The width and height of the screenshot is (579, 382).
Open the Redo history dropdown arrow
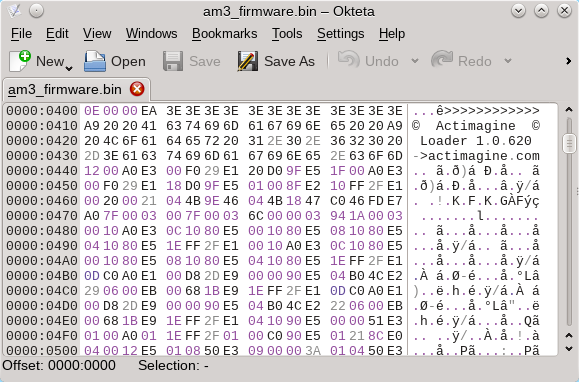point(508,61)
